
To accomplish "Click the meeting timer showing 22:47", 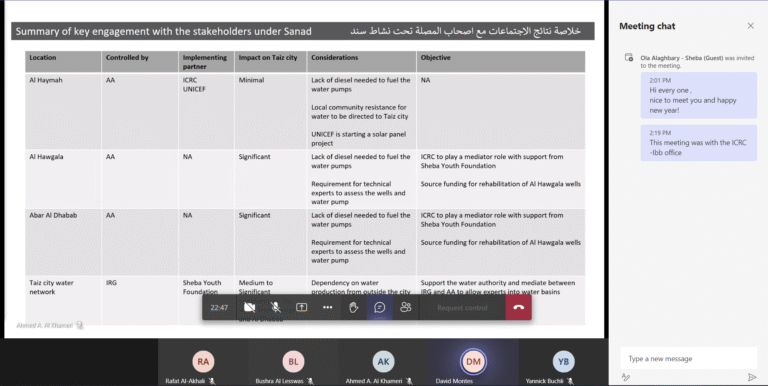I will pos(219,308).
